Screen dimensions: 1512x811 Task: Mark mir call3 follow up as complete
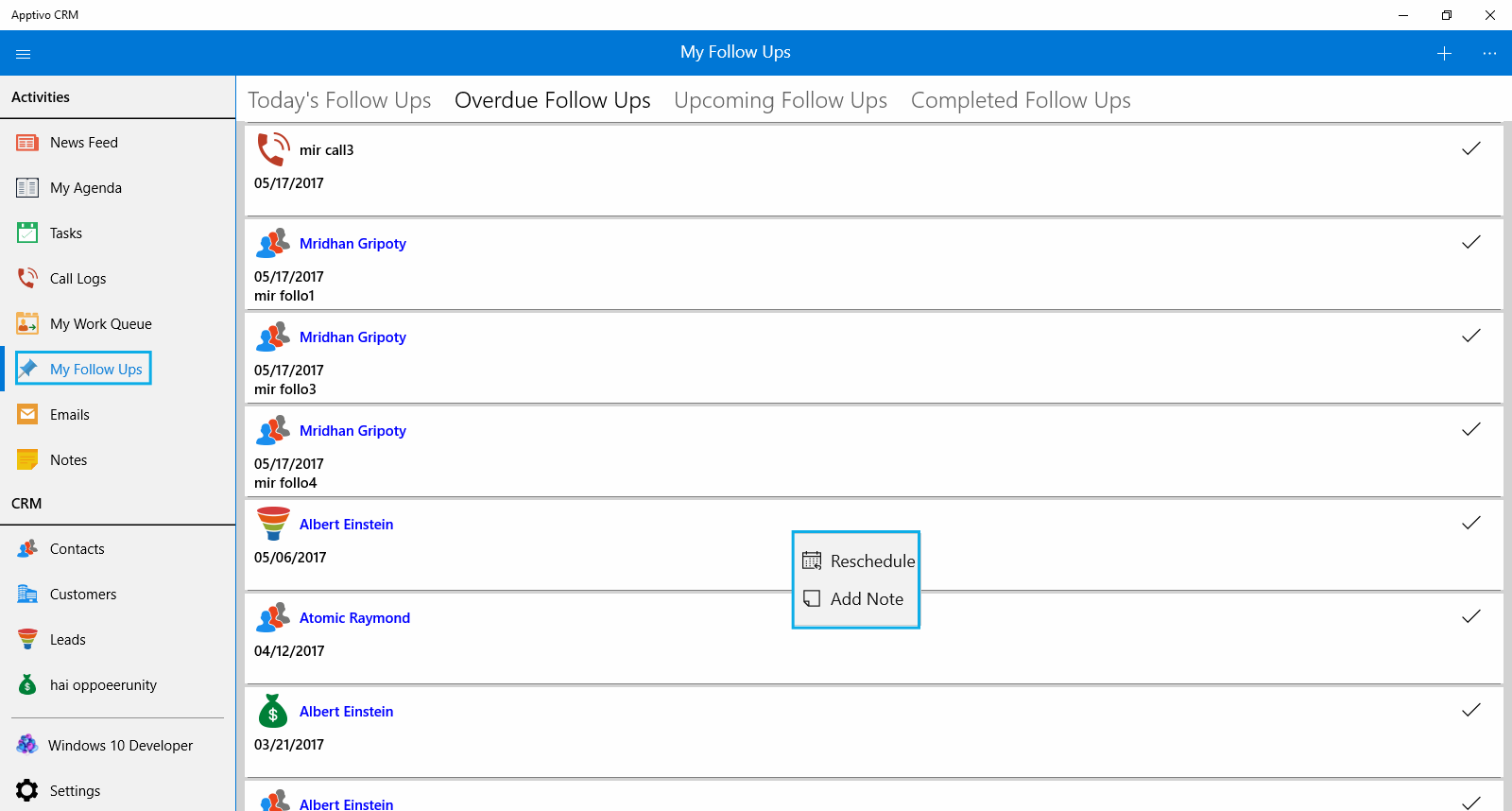(1470, 148)
